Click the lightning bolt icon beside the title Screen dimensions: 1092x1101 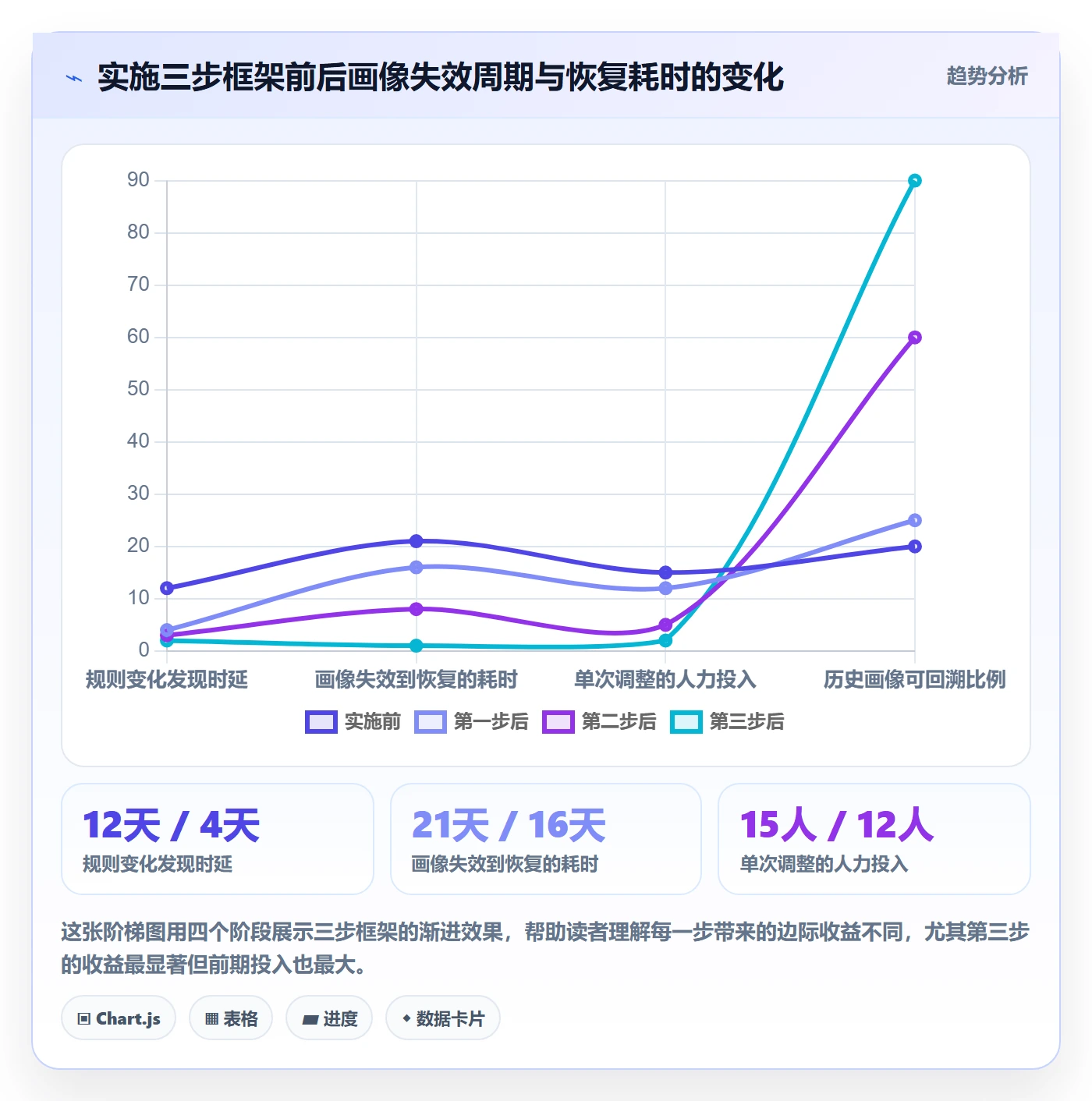pos(74,78)
